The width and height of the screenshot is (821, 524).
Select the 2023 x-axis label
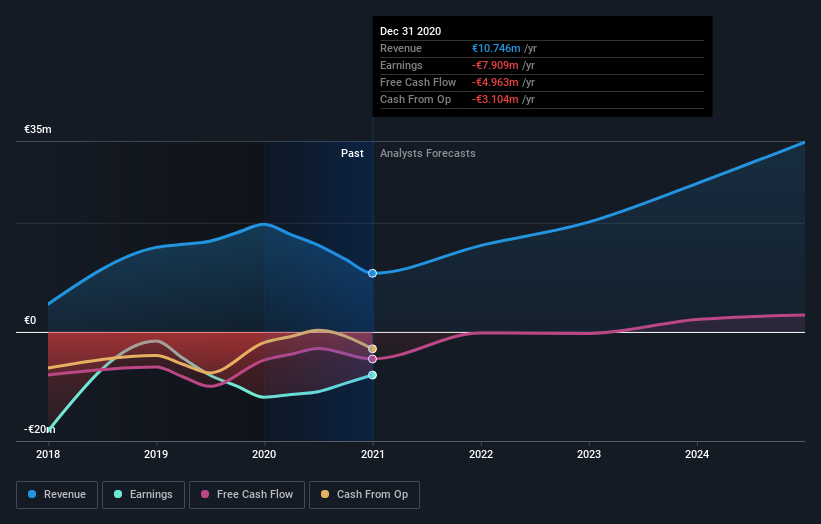[x=589, y=454]
